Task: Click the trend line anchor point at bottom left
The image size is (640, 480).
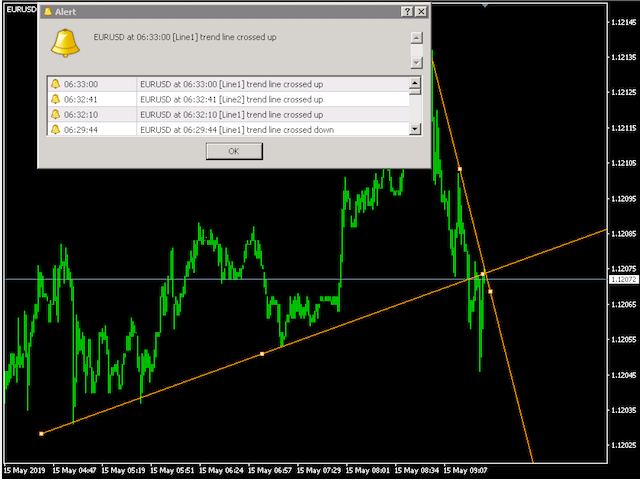Action: click(x=41, y=433)
